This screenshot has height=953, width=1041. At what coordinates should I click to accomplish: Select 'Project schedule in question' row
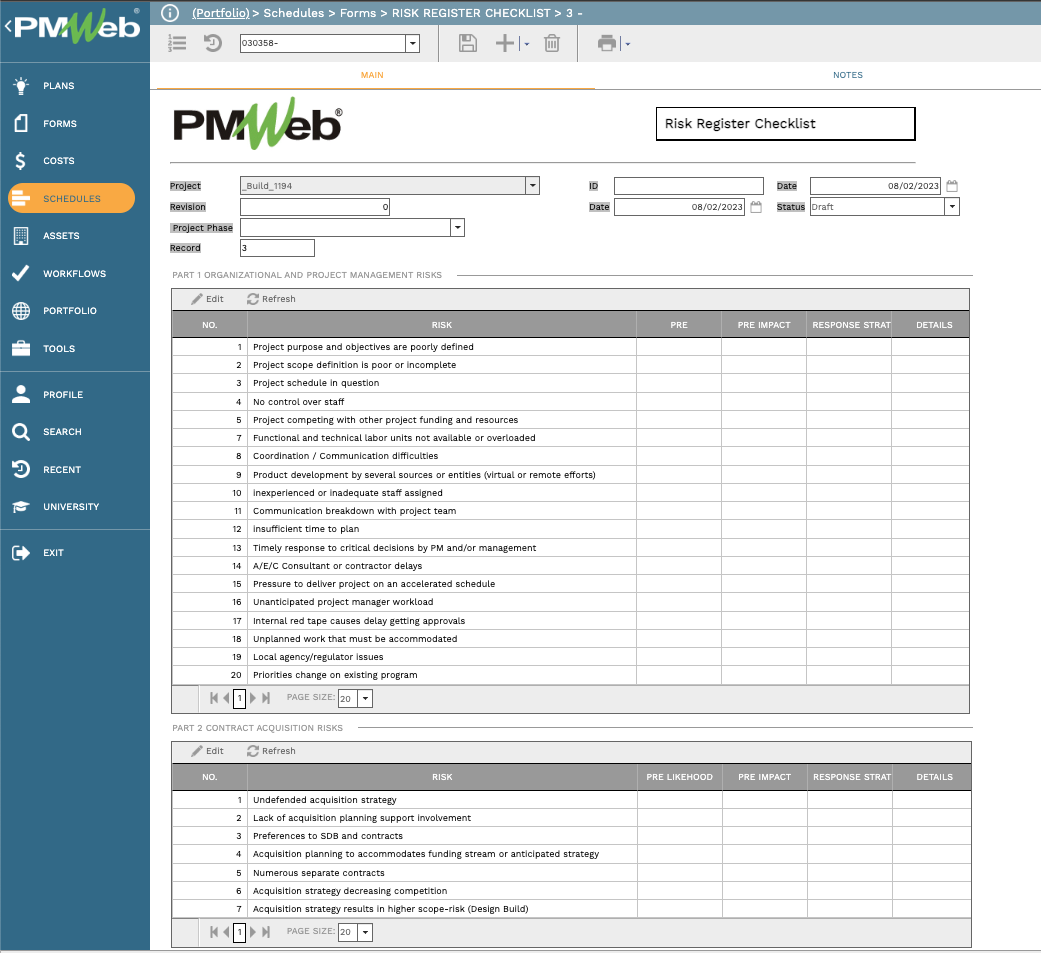[570, 383]
